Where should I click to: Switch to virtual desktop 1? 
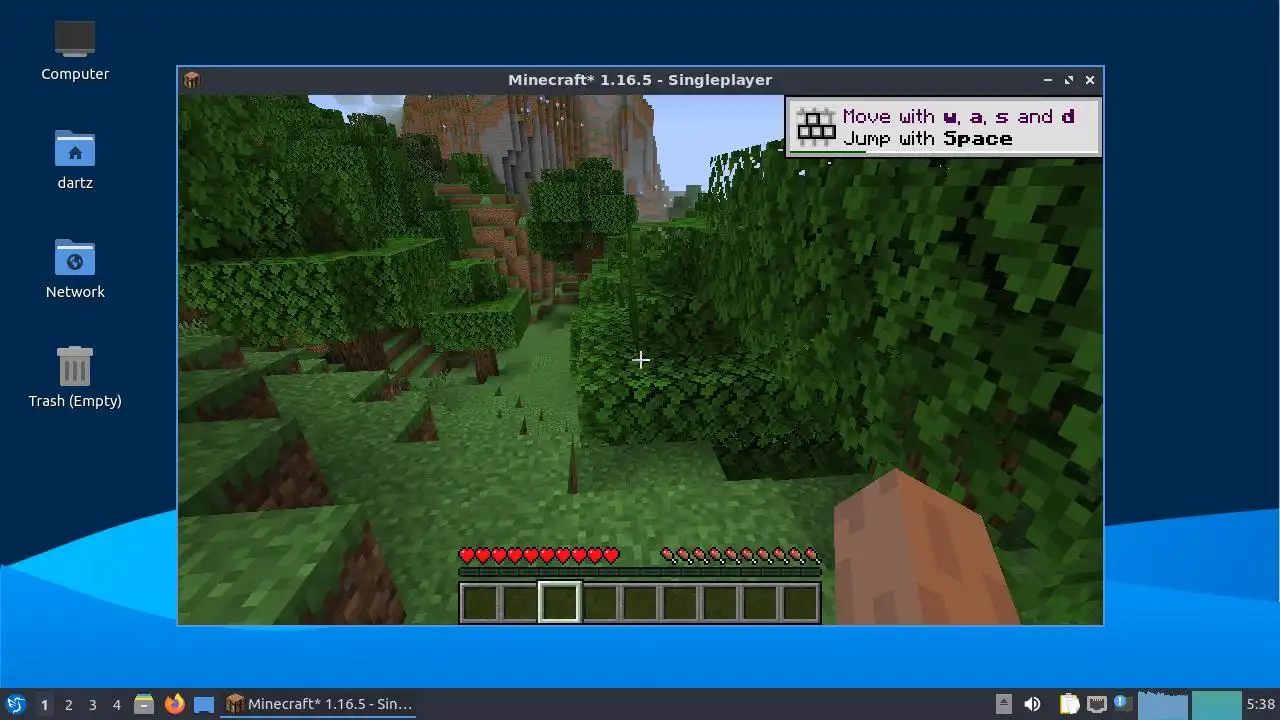tap(44, 704)
